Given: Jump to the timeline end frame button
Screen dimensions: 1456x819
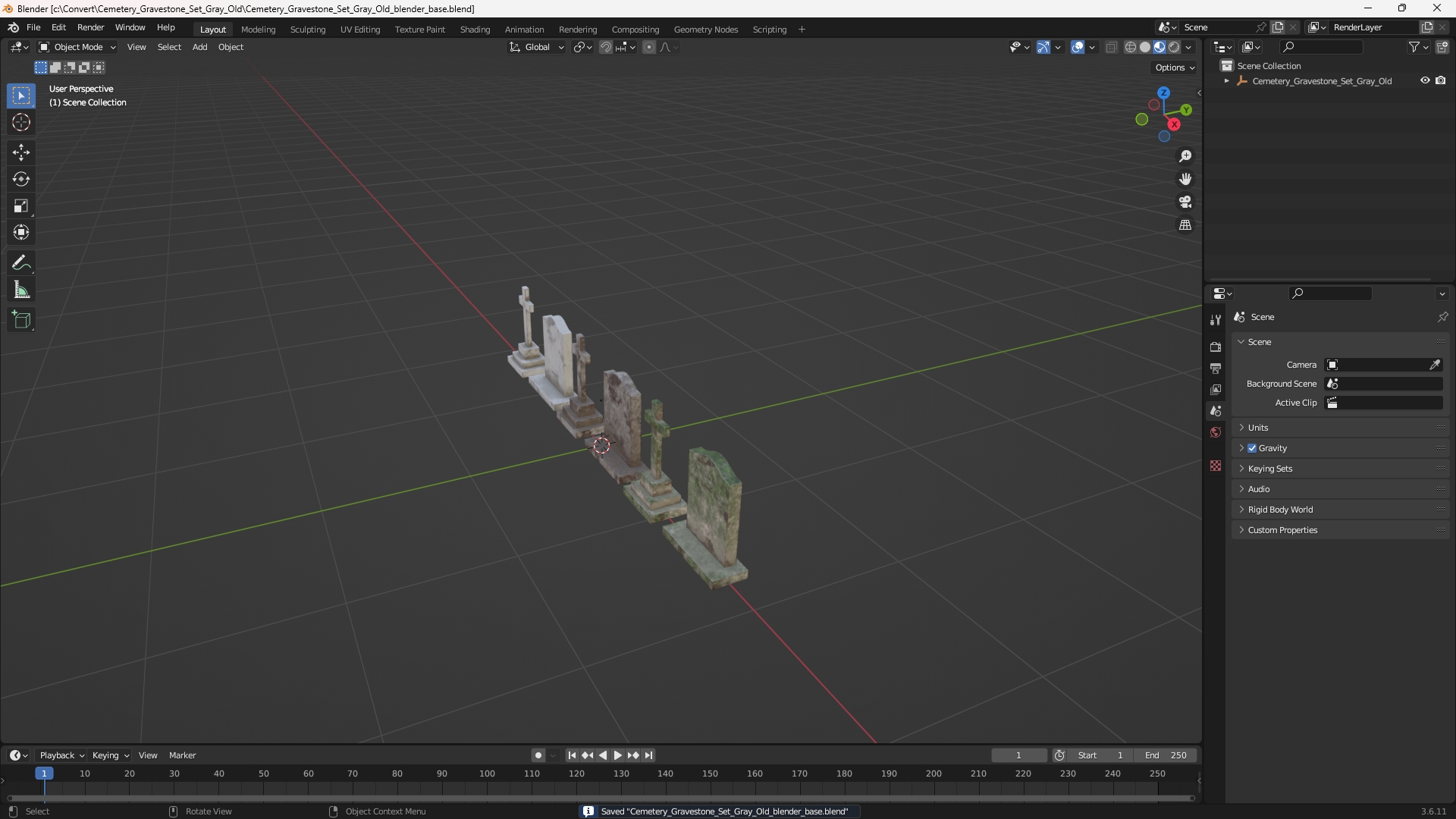Looking at the screenshot, I should (648, 755).
